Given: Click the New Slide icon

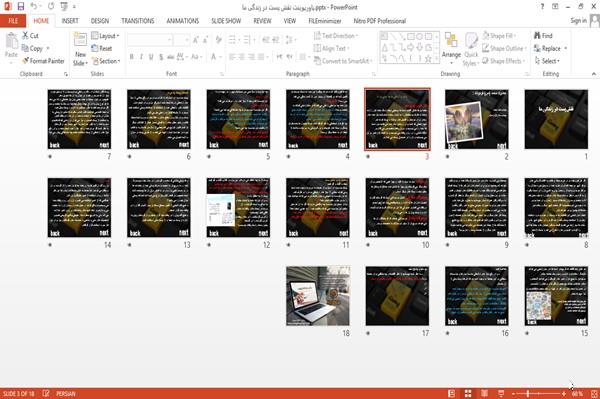Looking at the screenshot, I should coord(80,40).
